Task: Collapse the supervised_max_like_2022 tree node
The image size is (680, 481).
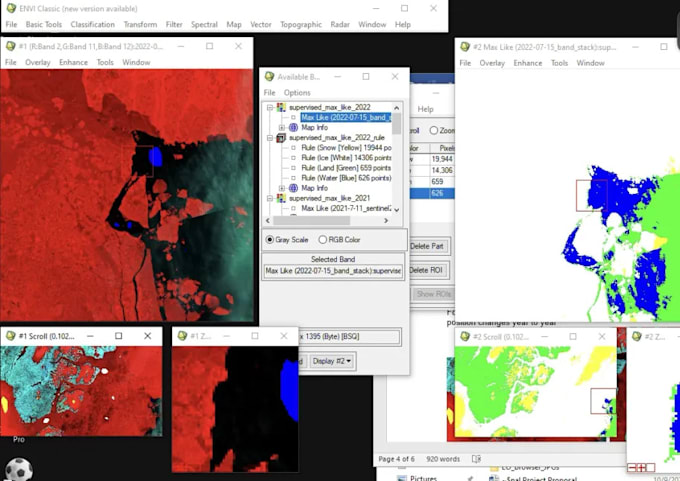Action: [x=269, y=107]
